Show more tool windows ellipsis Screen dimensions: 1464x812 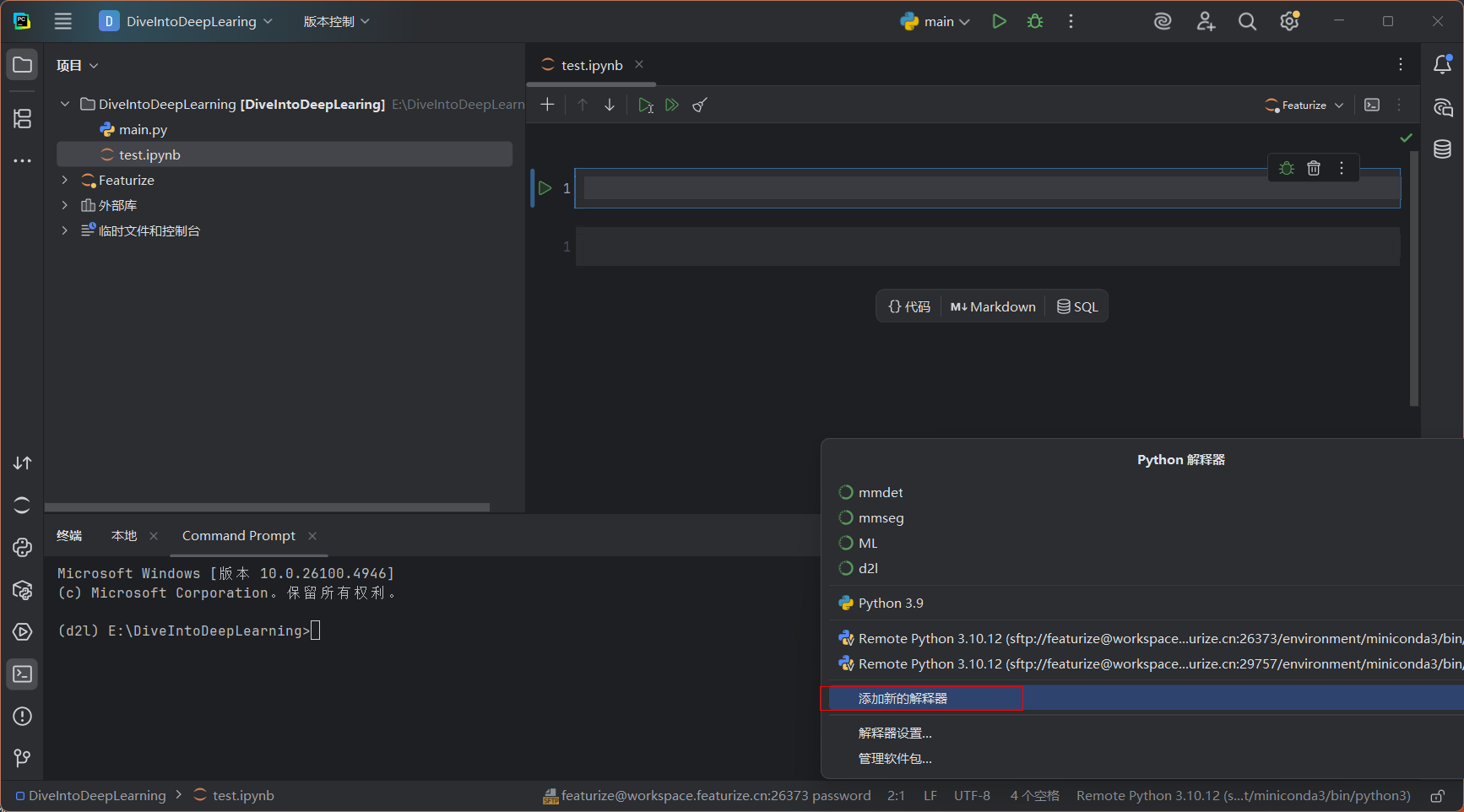pyautogui.click(x=23, y=160)
